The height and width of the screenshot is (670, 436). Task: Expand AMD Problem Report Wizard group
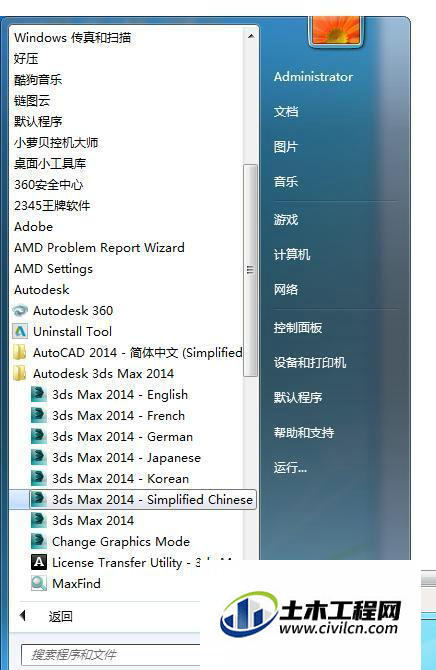tap(99, 247)
